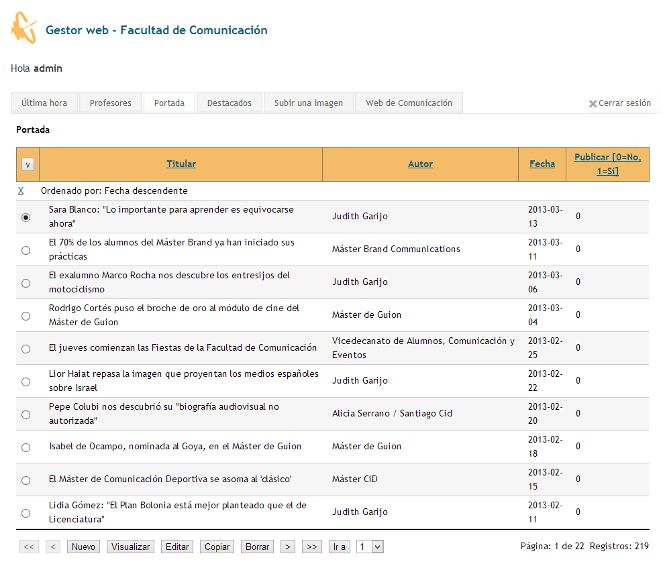Click the Editar button
Image resolution: width=663 pixels, height=568 pixels.
pyautogui.click(x=177, y=547)
